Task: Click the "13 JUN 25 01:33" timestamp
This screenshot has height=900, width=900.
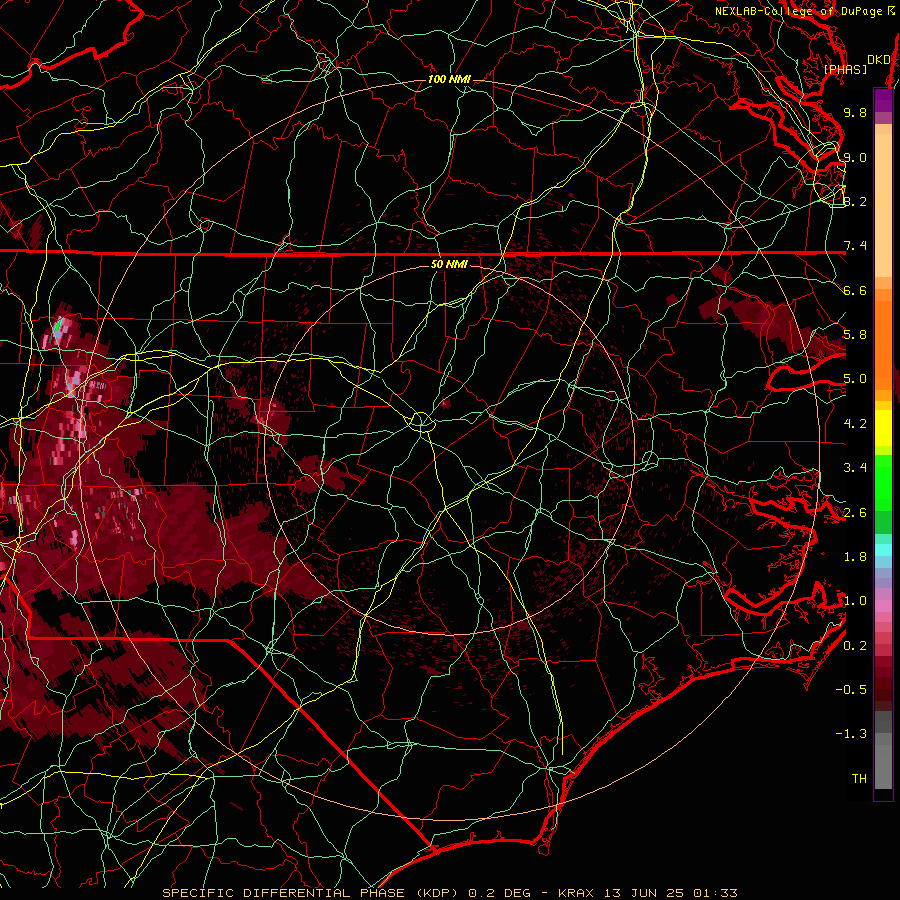Action: (670, 893)
